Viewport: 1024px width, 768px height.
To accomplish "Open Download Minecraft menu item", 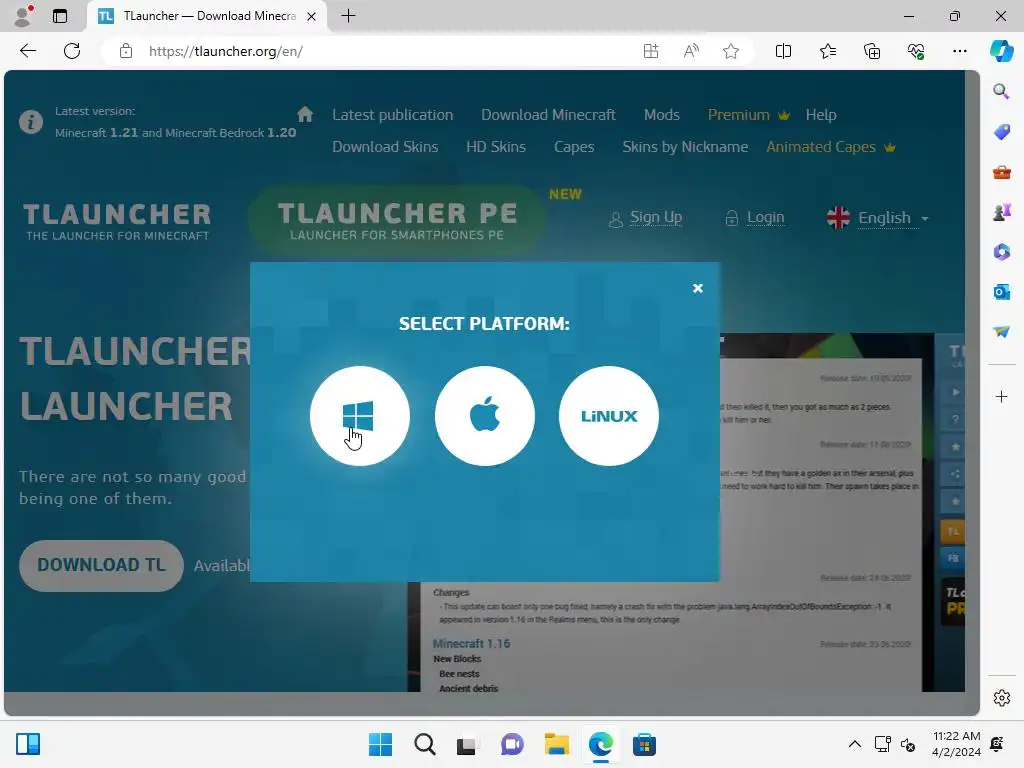I will click(x=548, y=115).
